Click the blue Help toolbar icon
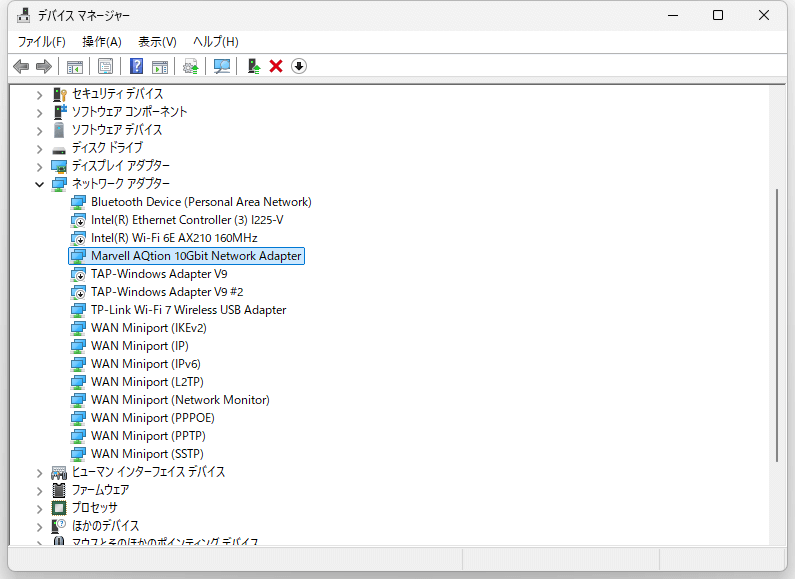Screen dimensions: 795x579 137,66
